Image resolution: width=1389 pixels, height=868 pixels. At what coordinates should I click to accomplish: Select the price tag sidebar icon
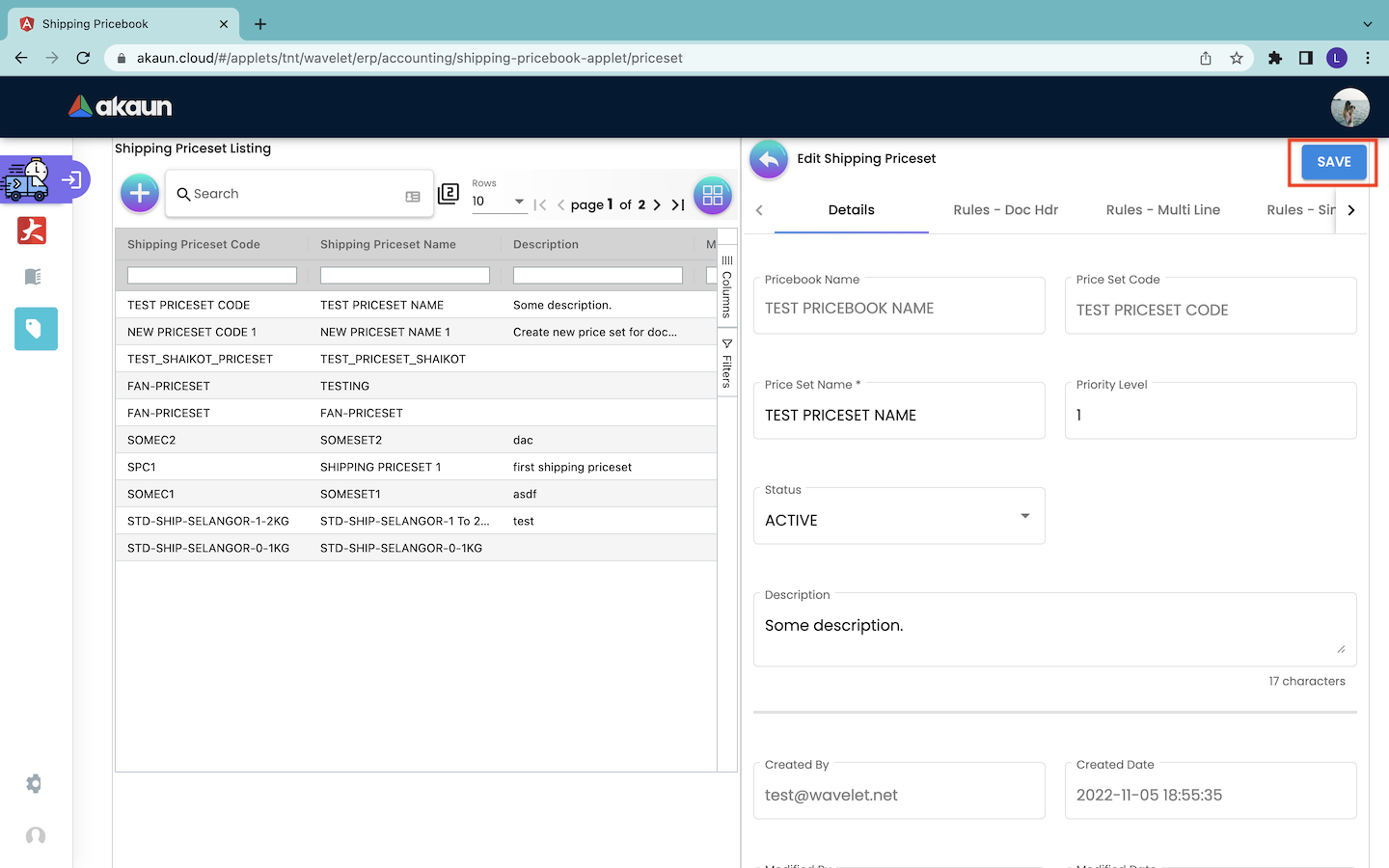(36, 329)
